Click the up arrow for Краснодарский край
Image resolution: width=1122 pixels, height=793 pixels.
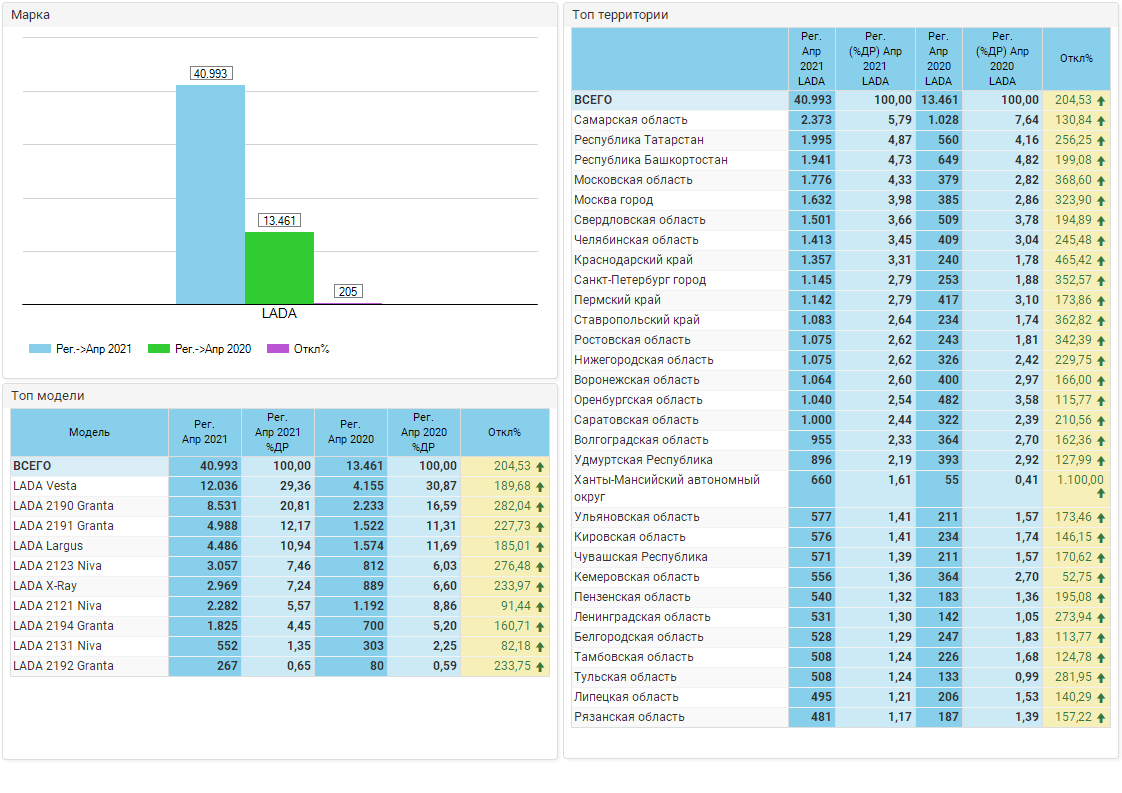[x=1101, y=261]
